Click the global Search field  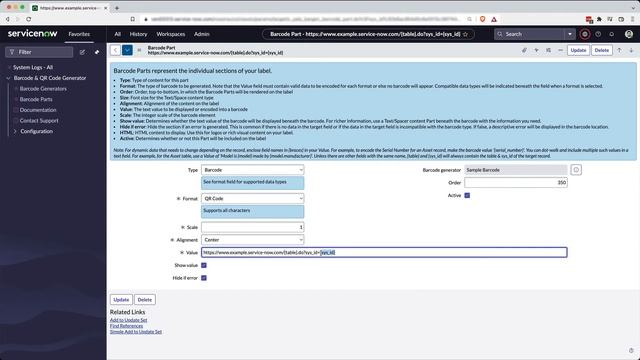[530, 34]
